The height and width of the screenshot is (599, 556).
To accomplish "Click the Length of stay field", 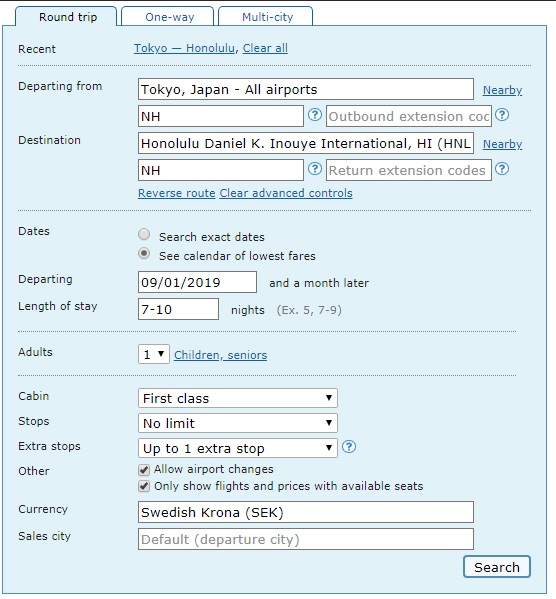I will click(178, 309).
